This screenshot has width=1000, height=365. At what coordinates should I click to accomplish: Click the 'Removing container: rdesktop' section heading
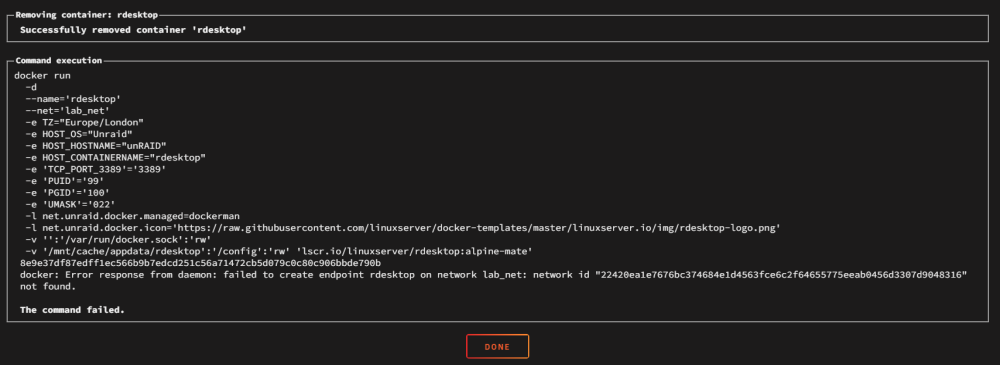click(86, 15)
